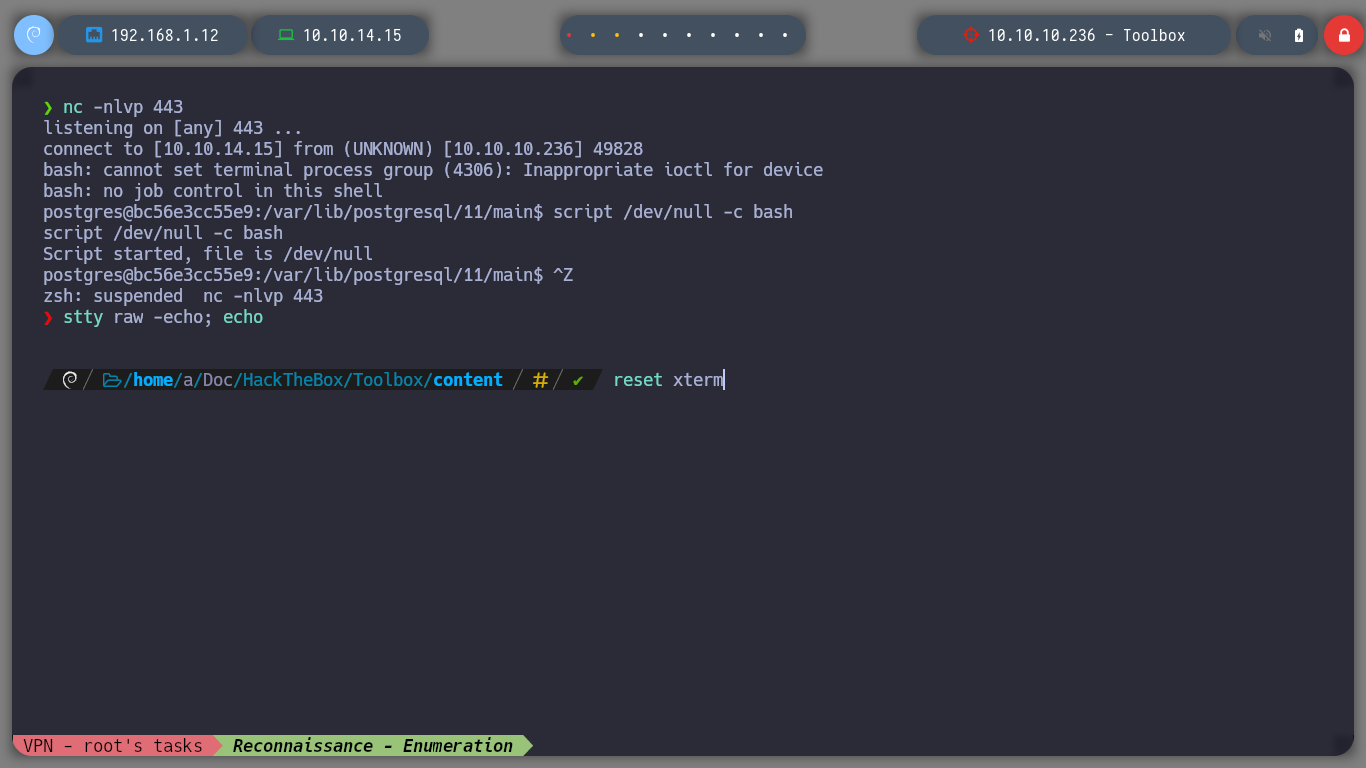Image resolution: width=1366 pixels, height=768 pixels.
Task: Click the green checkmark status in prompt
Action: tap(578, 380)
